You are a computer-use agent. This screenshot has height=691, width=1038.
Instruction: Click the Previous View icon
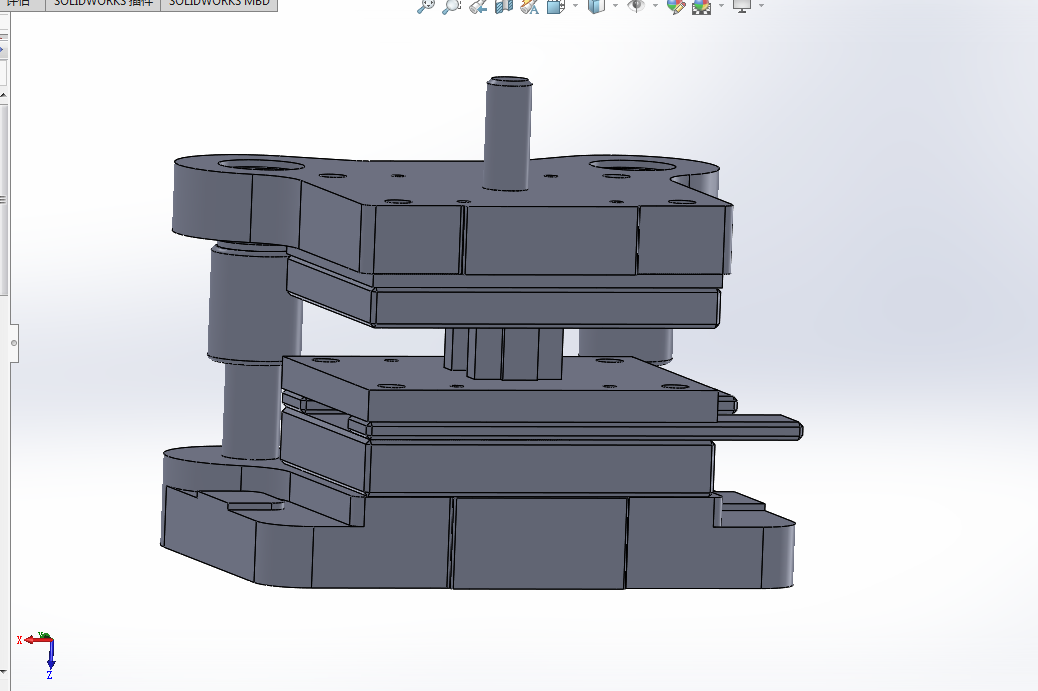click(478, 6)
